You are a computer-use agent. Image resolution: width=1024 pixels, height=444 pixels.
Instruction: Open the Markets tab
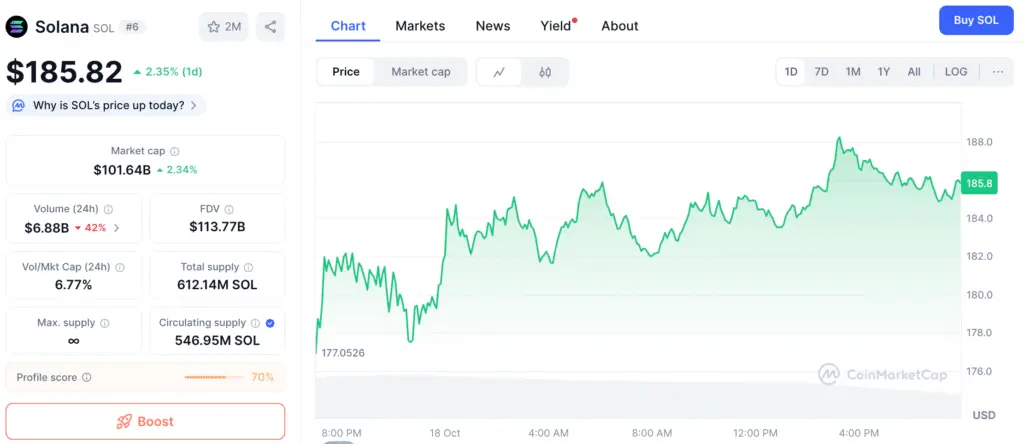coord(420,26)
